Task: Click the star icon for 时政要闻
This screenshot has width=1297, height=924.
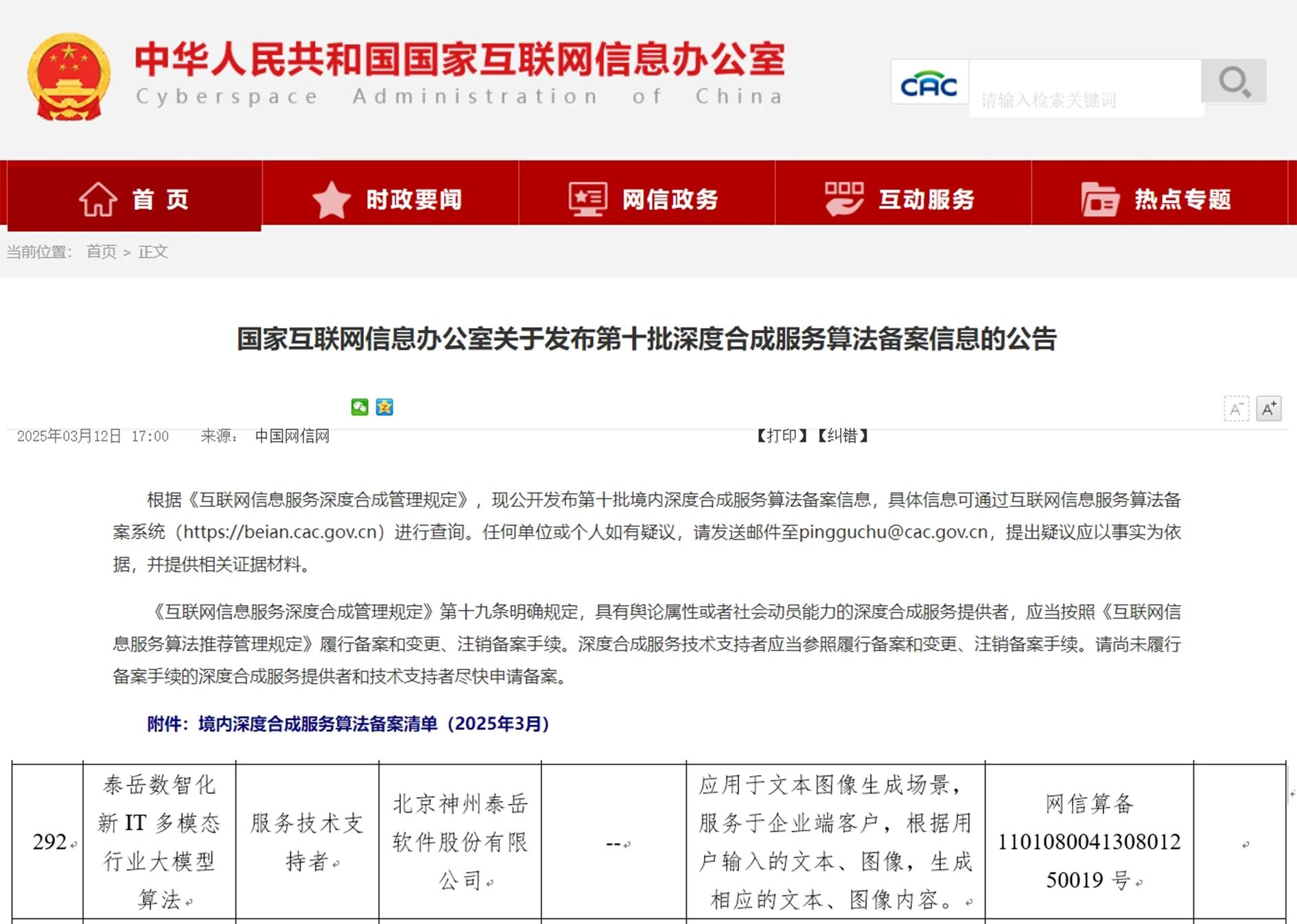Action: tap(331, 200)
